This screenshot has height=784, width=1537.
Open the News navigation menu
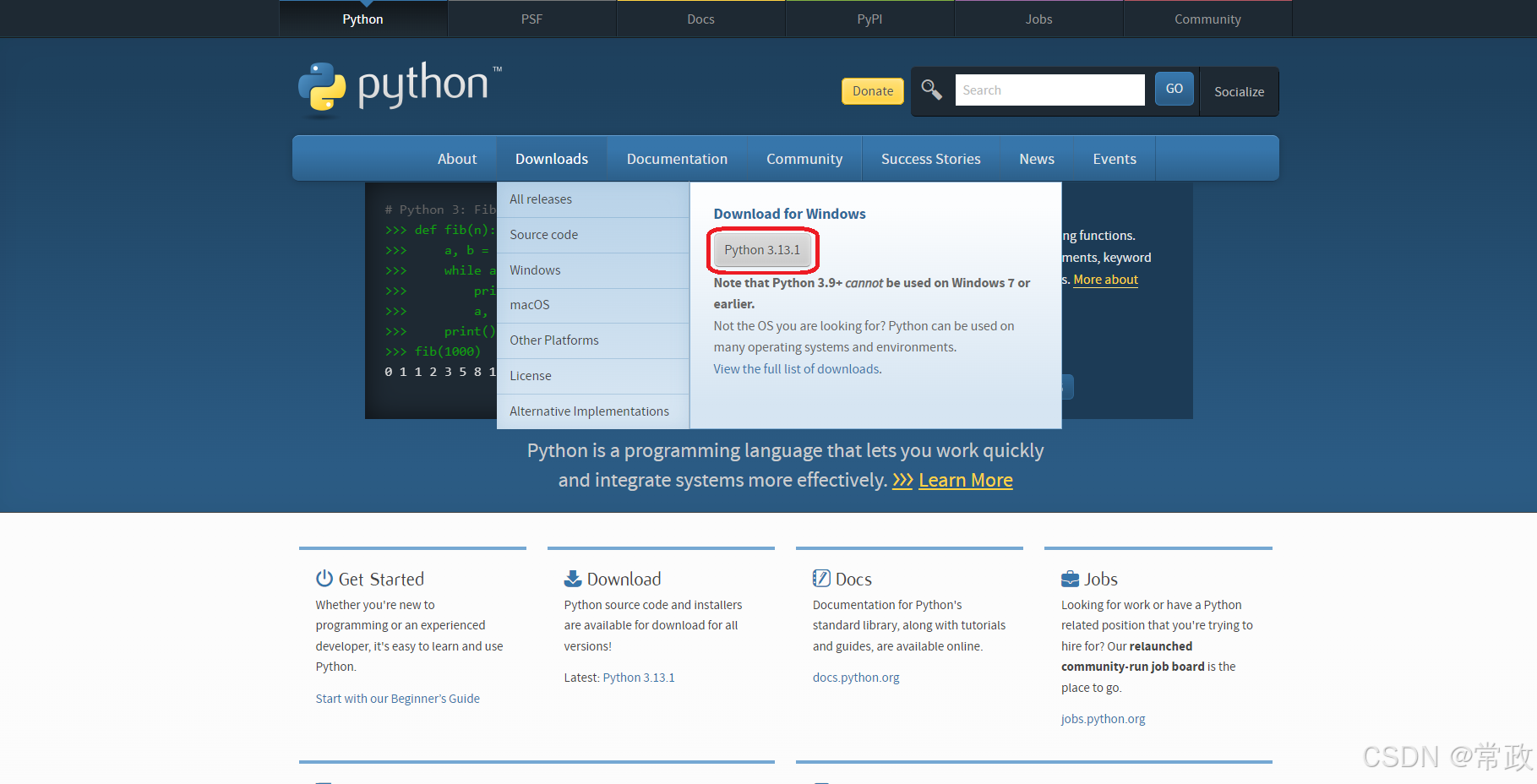[x=1037, y=159]
